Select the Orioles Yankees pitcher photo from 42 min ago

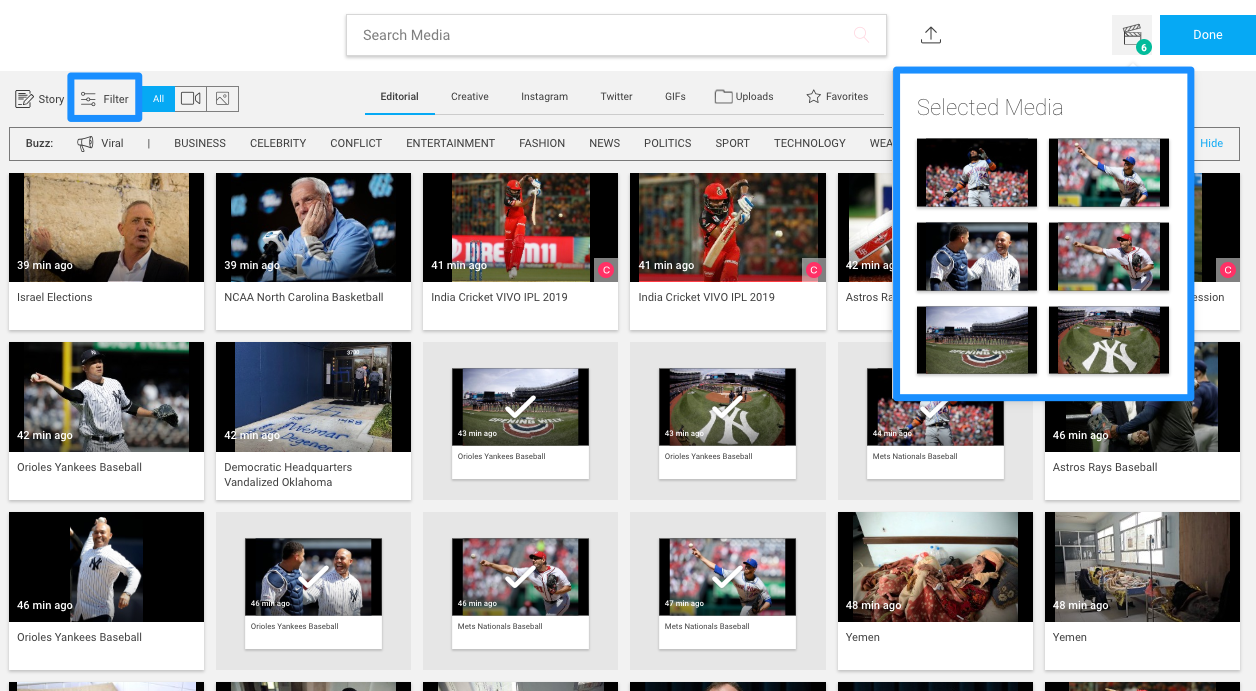click(106, 398)
